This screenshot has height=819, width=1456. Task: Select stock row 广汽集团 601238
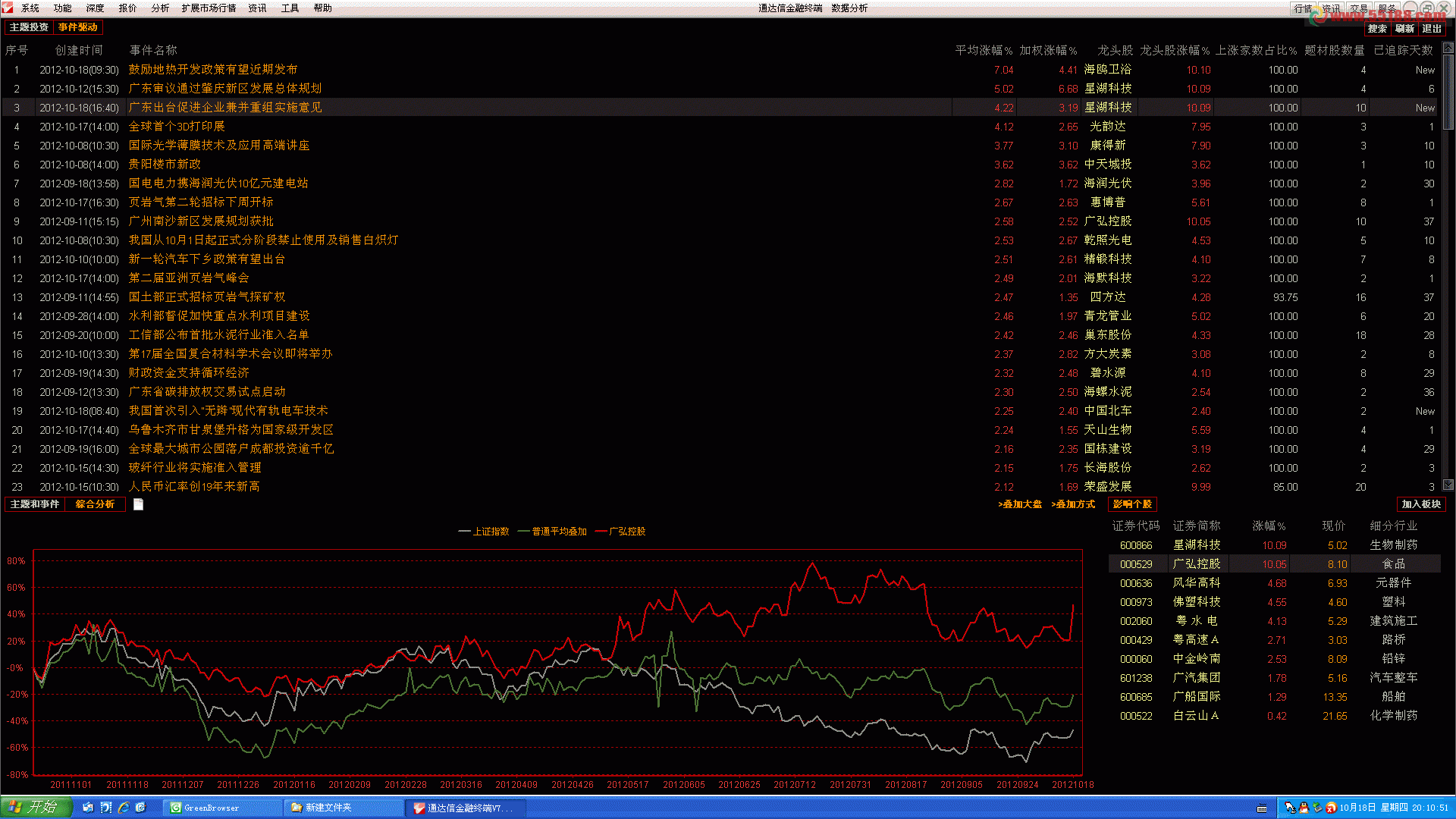1274,677
